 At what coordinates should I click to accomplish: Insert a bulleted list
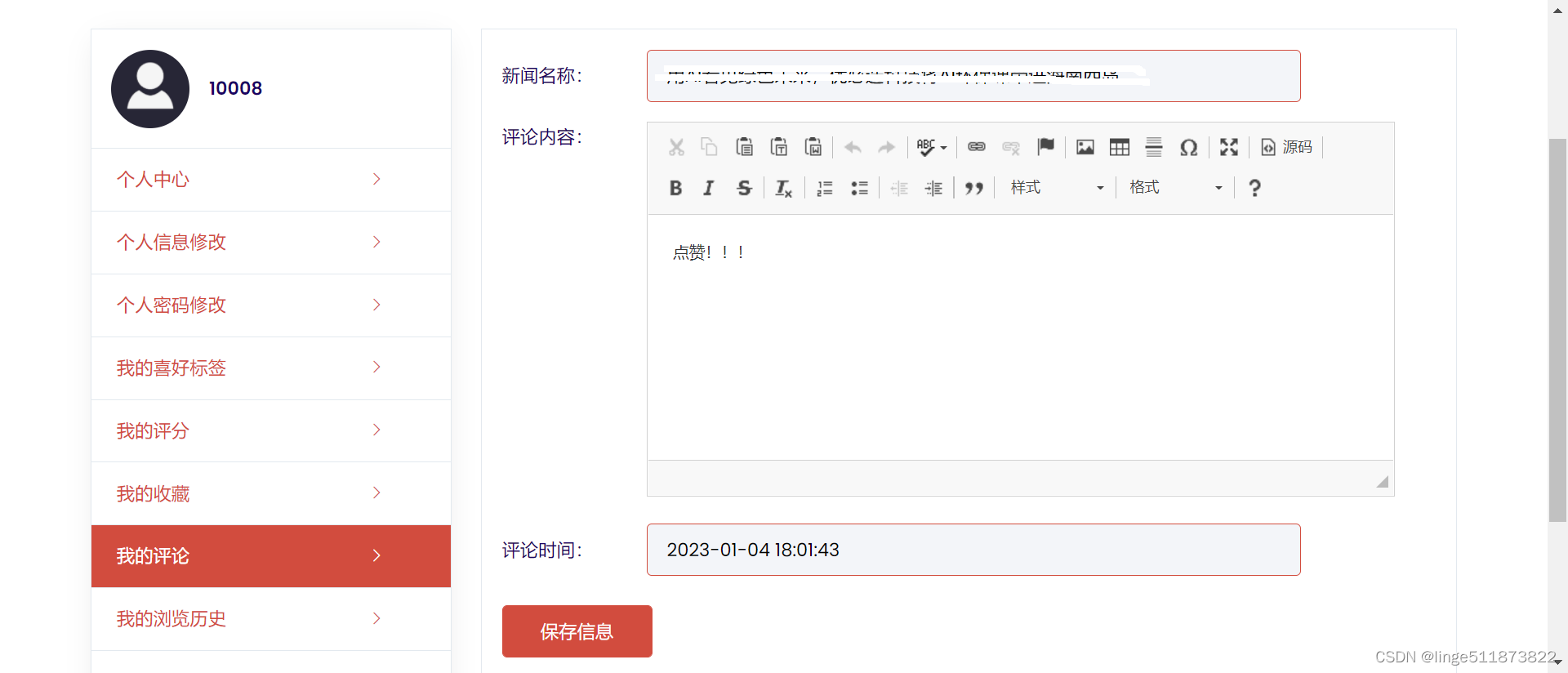(859, 188)
